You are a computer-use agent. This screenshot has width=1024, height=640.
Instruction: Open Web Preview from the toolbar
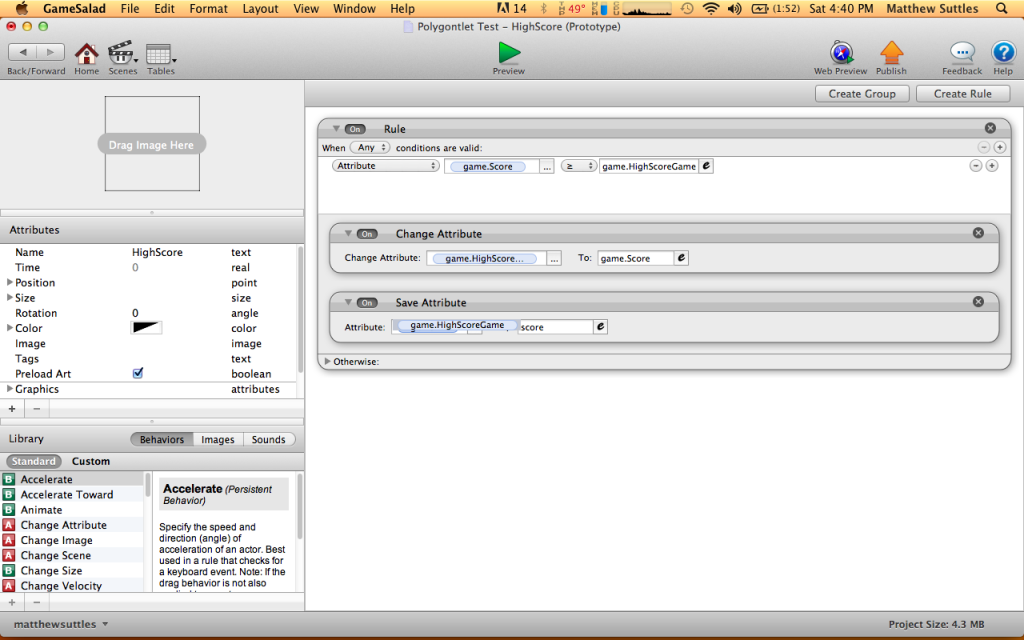pyautogui.click(x=841, y=52)
